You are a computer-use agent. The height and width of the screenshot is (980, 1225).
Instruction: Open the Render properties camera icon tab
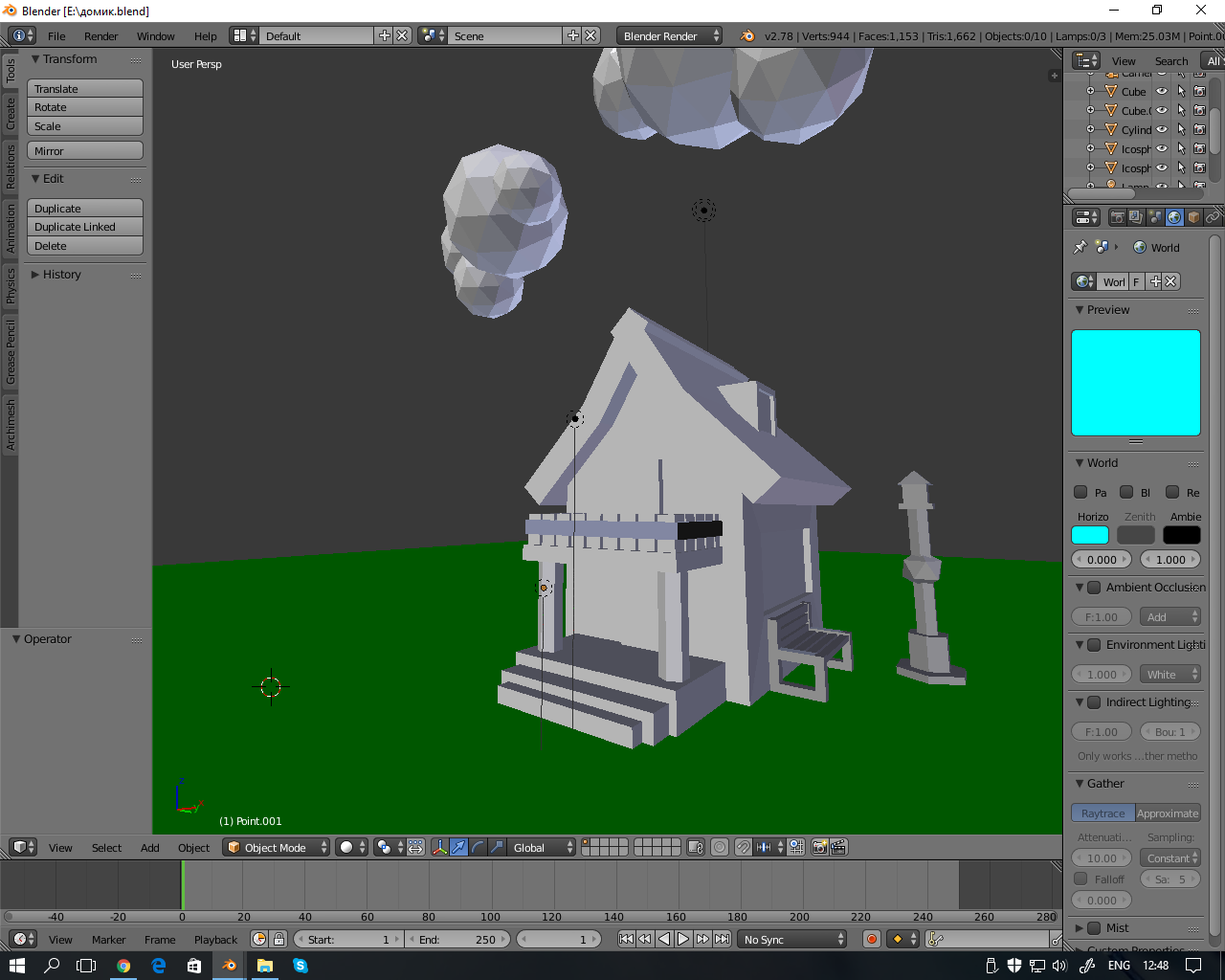pyautogui.click(x=1117, y=217)
